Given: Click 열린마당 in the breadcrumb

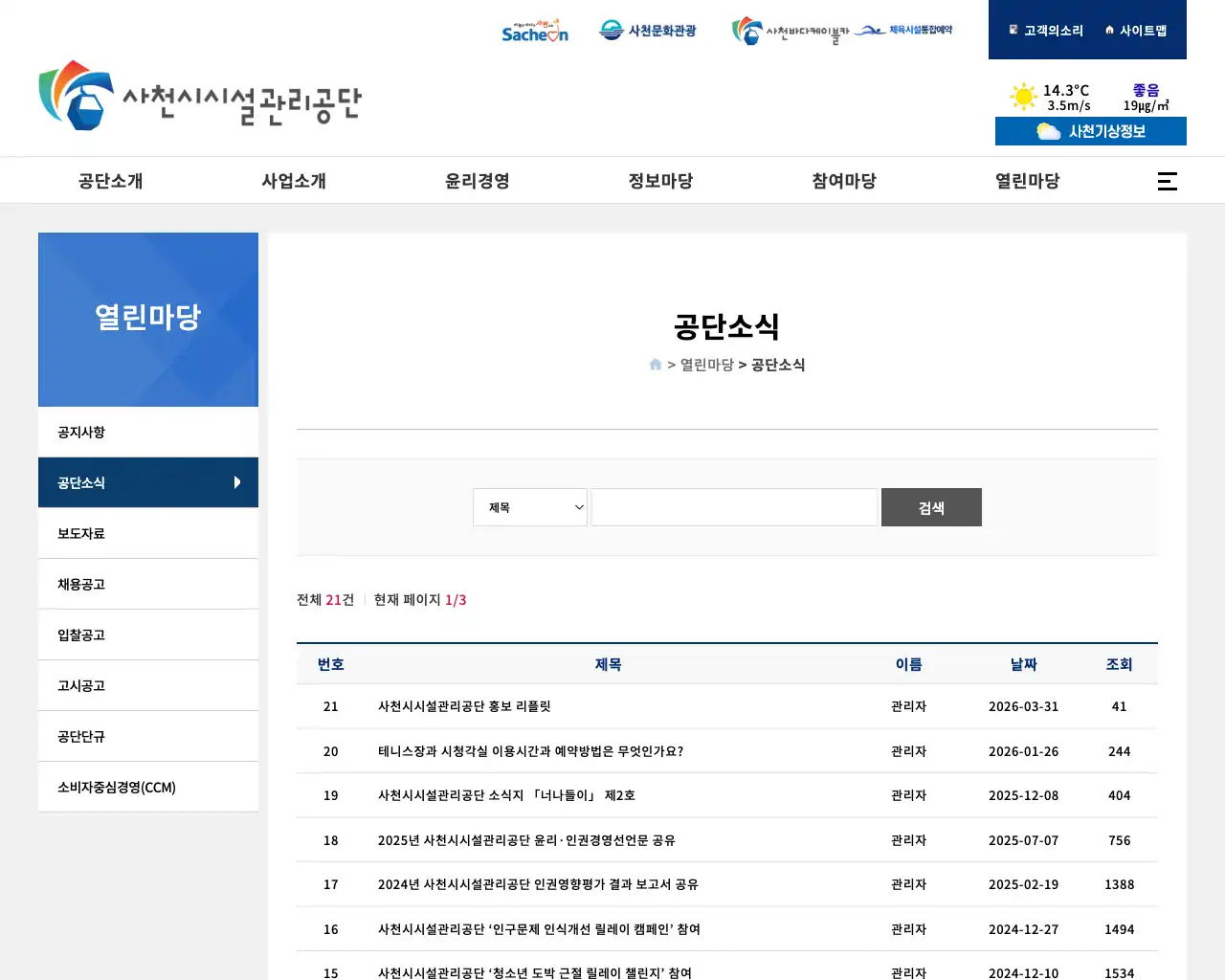Looking at the screenshot, I should 707,365.
